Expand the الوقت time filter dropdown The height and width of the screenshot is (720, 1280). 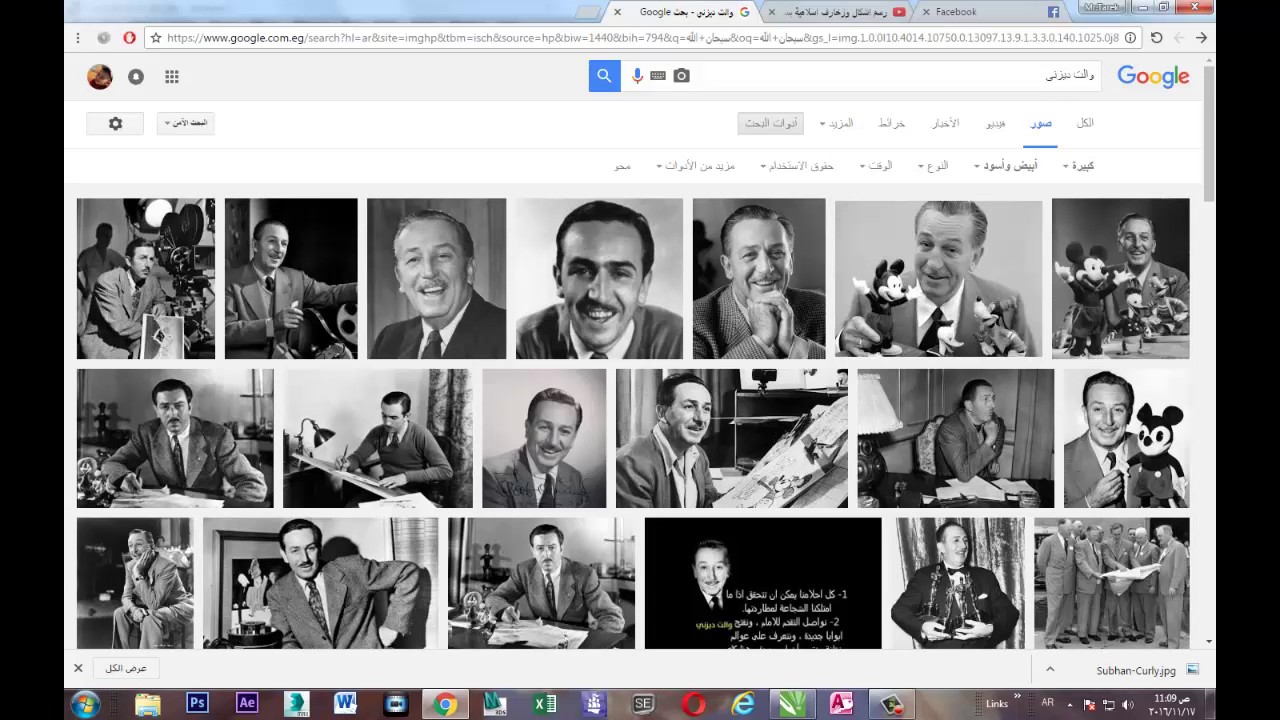876,166
